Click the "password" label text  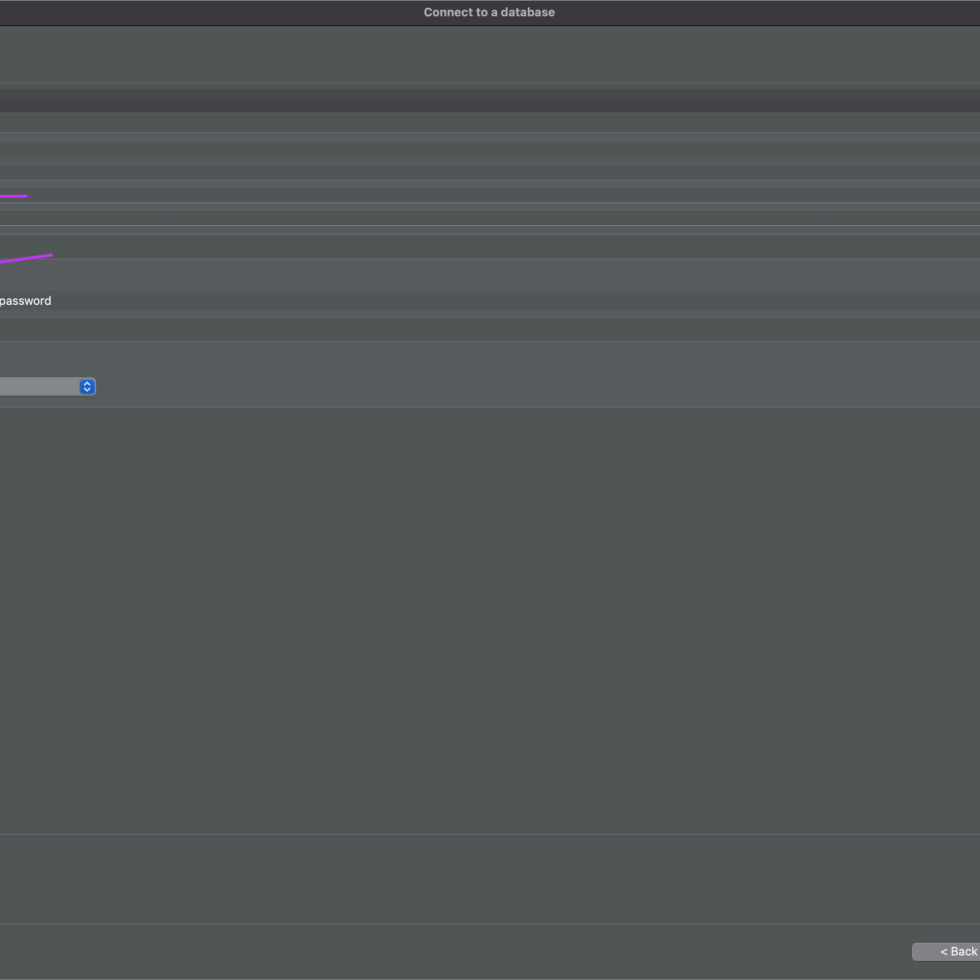(26, 301)
